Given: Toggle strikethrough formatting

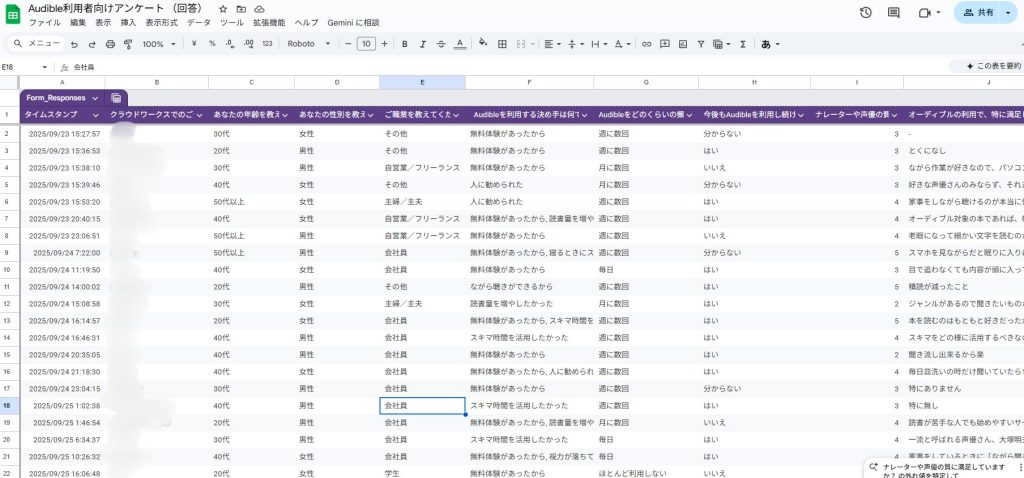Looking at the screenshot, I should 441,44.
